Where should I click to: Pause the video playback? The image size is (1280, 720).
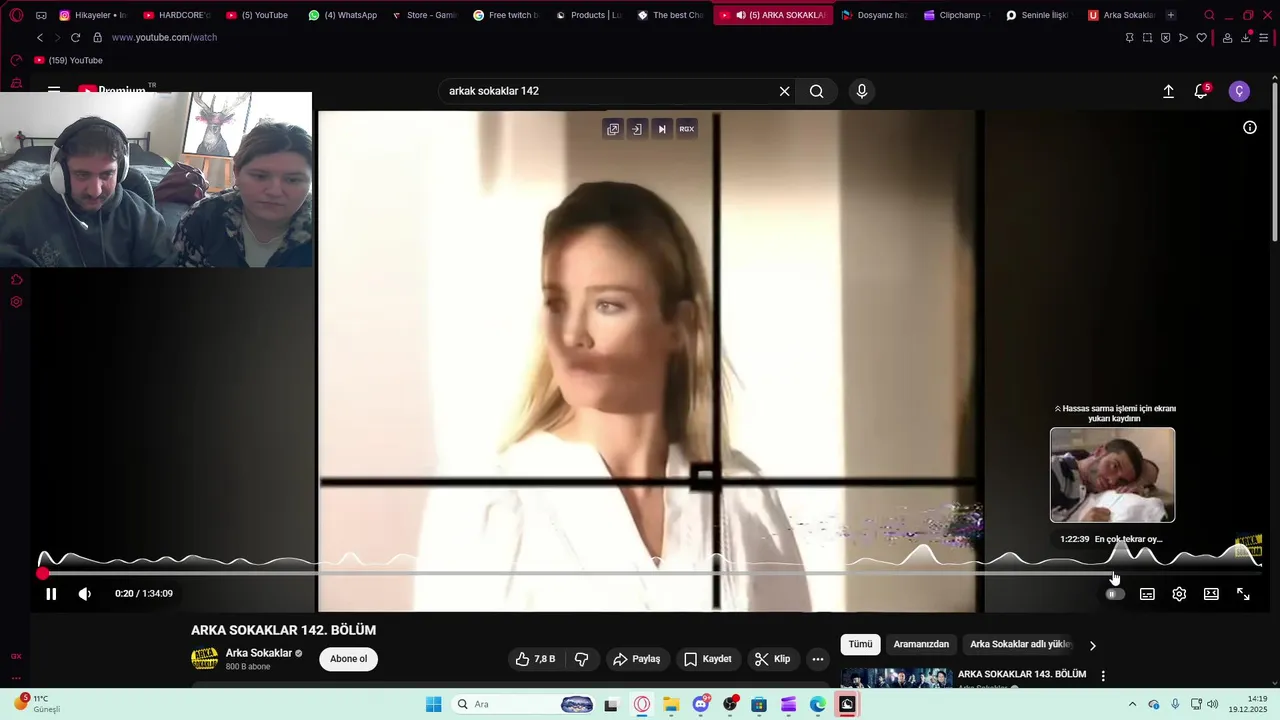[x=51, y=594]
